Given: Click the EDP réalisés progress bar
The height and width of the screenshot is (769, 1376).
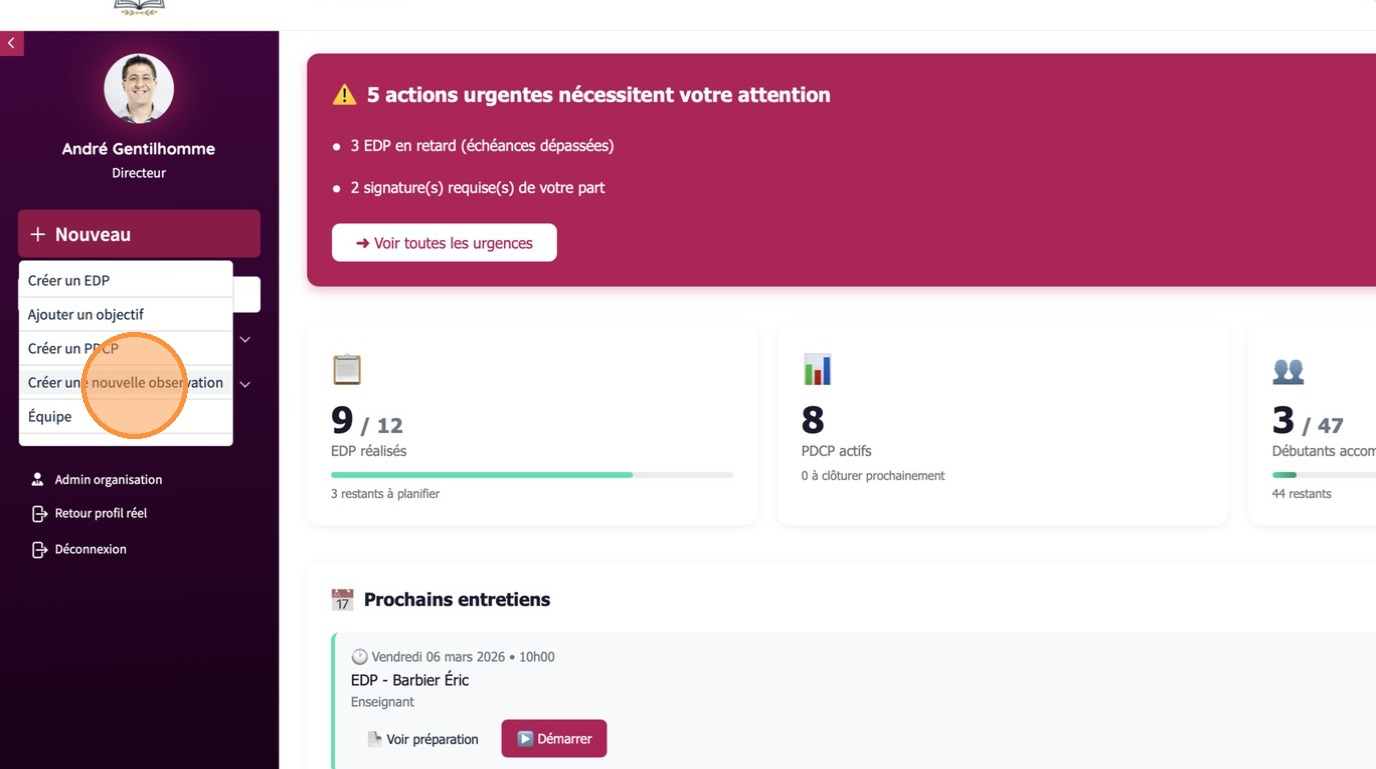Looking at the screenshot, I should tap(531, 475).
